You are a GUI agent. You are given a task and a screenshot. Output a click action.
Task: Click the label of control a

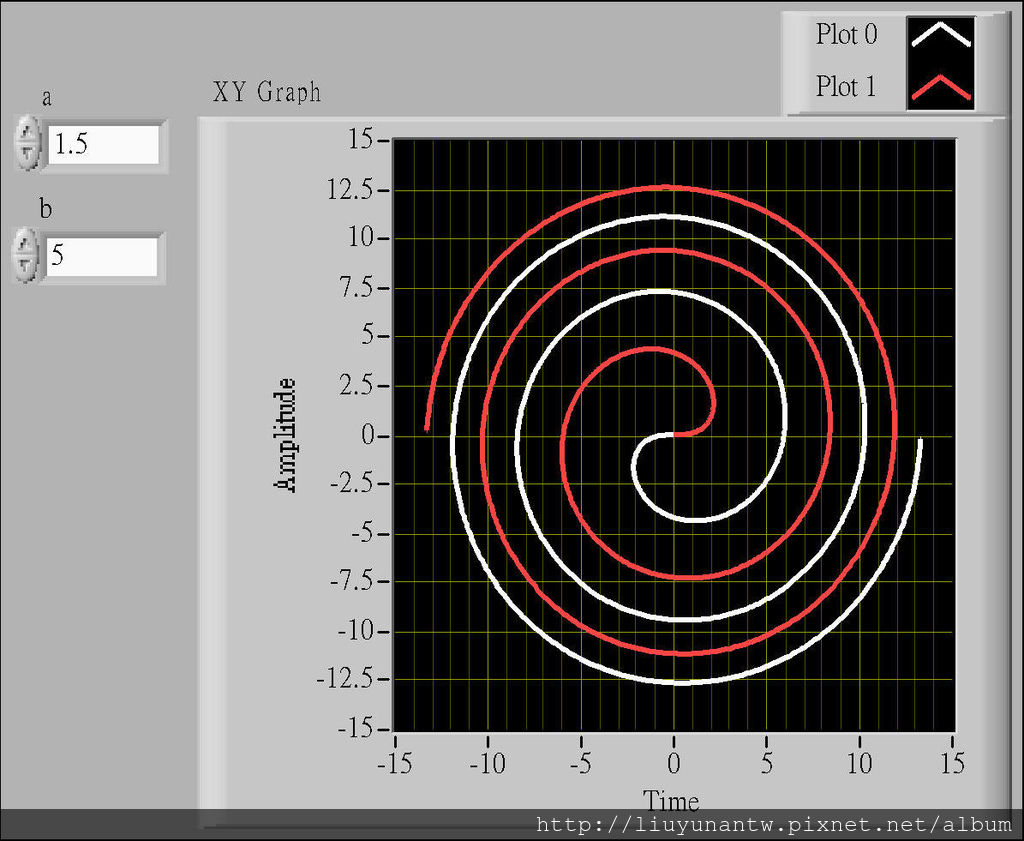pos(47,97)
